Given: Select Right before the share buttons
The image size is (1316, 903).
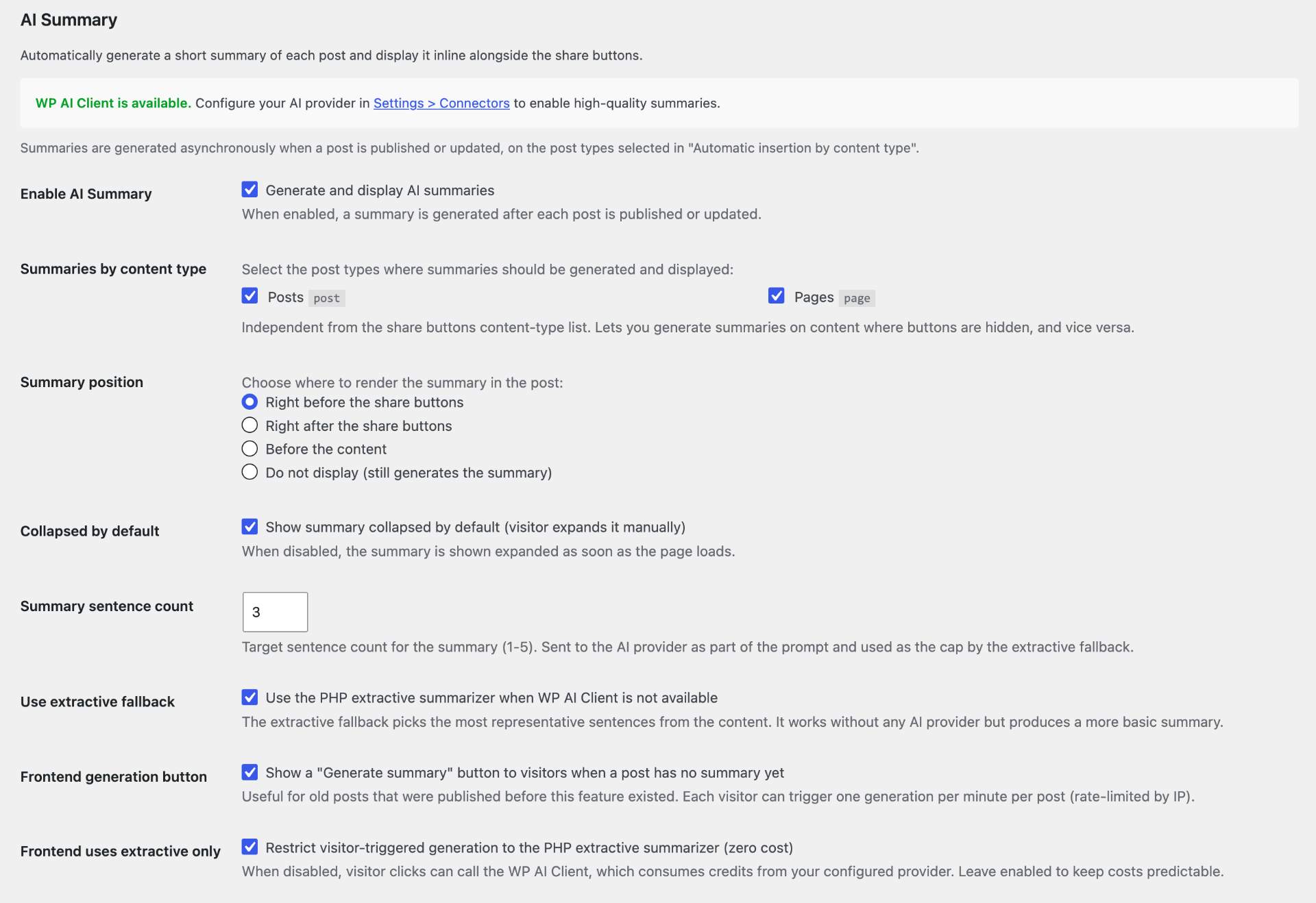Looking at the screenshot, I should [249, 402].
